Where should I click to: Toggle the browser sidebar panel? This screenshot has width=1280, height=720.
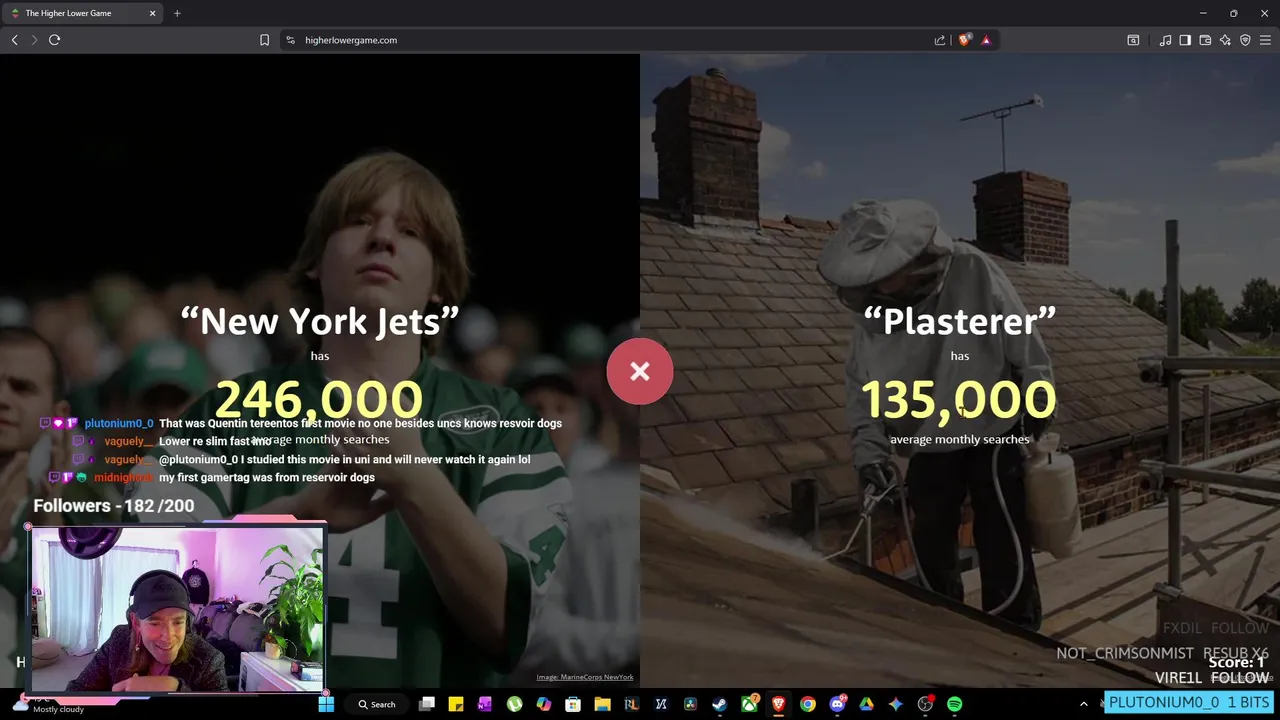tap(1185, 40)
